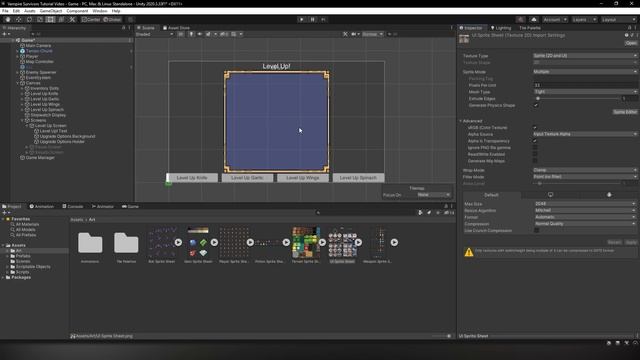Select the Rotate tool in toolbar
640x360 pixels.
tap(29, 19)
